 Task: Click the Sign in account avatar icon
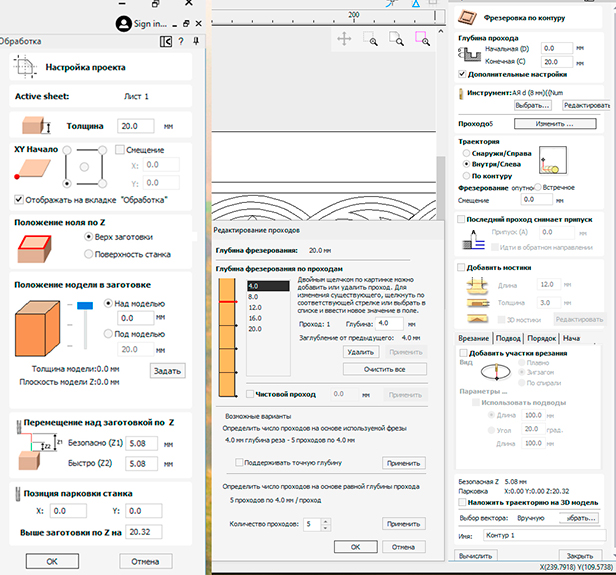tap(124, 22)
